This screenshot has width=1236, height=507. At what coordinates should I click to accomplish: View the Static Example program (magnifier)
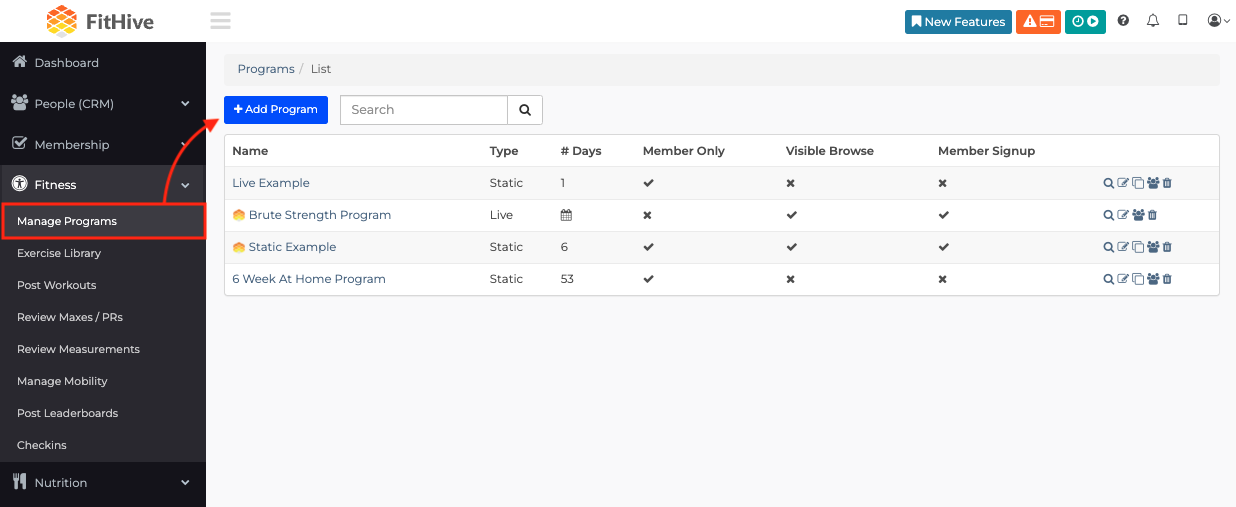(x=1108, y=247)
